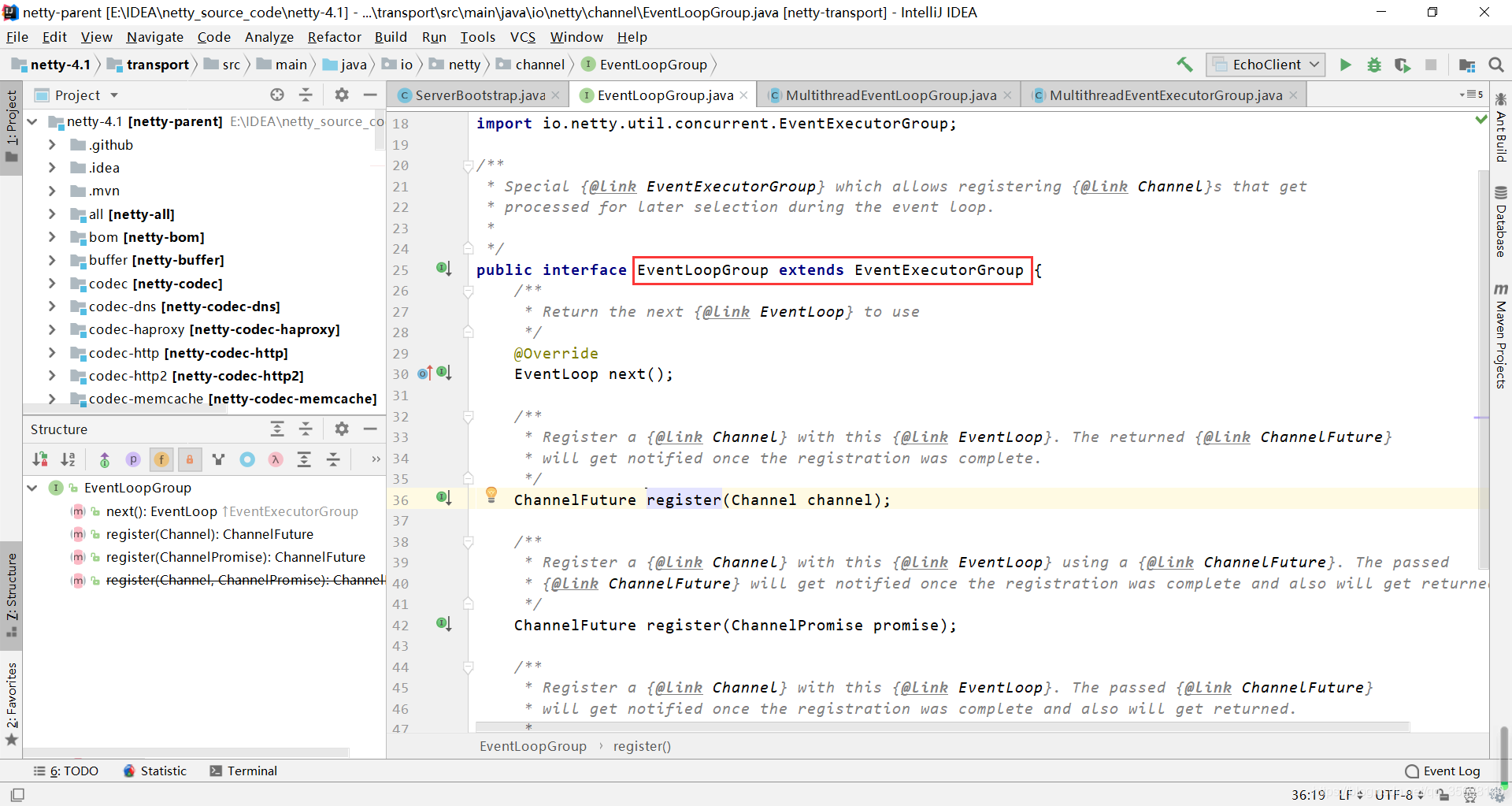Click the inspector hector icon in status bar
The image size is (1512, 806).
click(x=1470, y=795)
